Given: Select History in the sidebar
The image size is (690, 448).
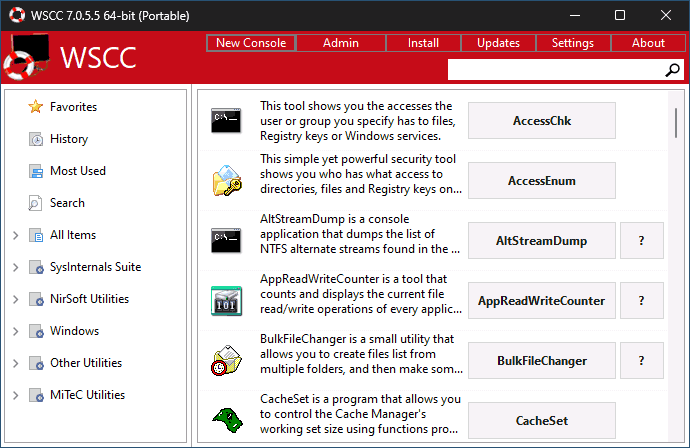Looking at the screenshot, I should click(x=69, y=139).
